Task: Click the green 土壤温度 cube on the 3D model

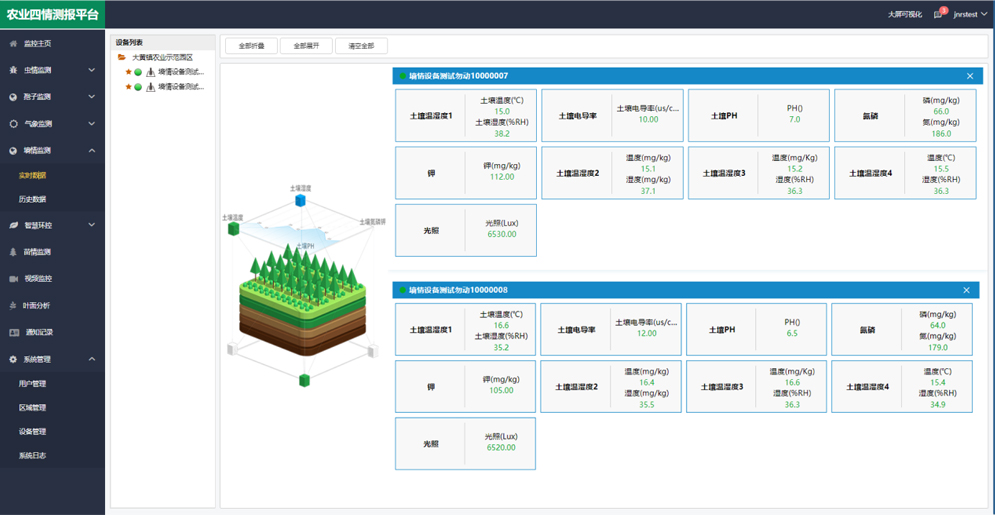Action: 234,229
